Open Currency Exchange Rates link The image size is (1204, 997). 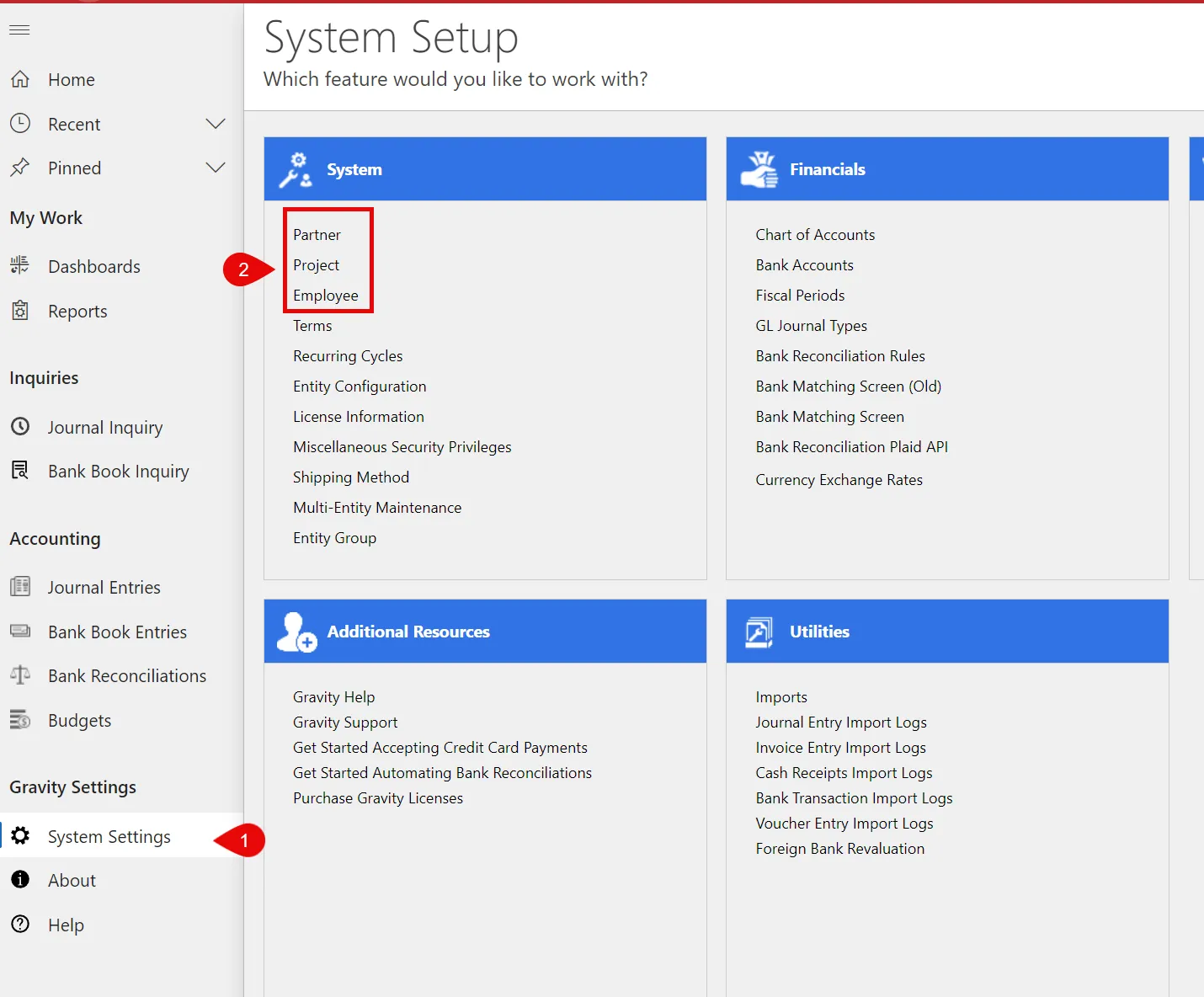click(x=839, y=480)
